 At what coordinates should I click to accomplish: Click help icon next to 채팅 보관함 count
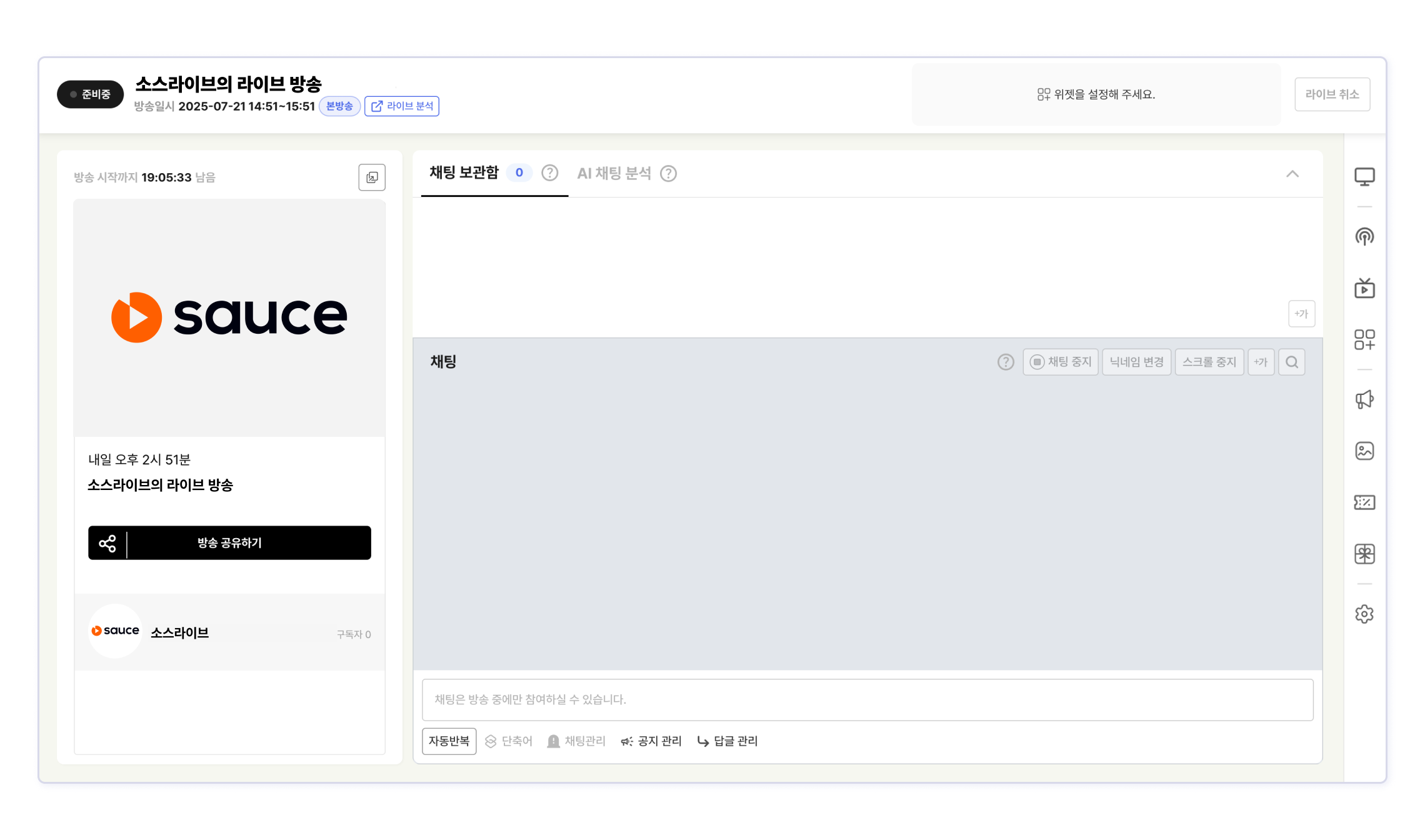(549, 173)
